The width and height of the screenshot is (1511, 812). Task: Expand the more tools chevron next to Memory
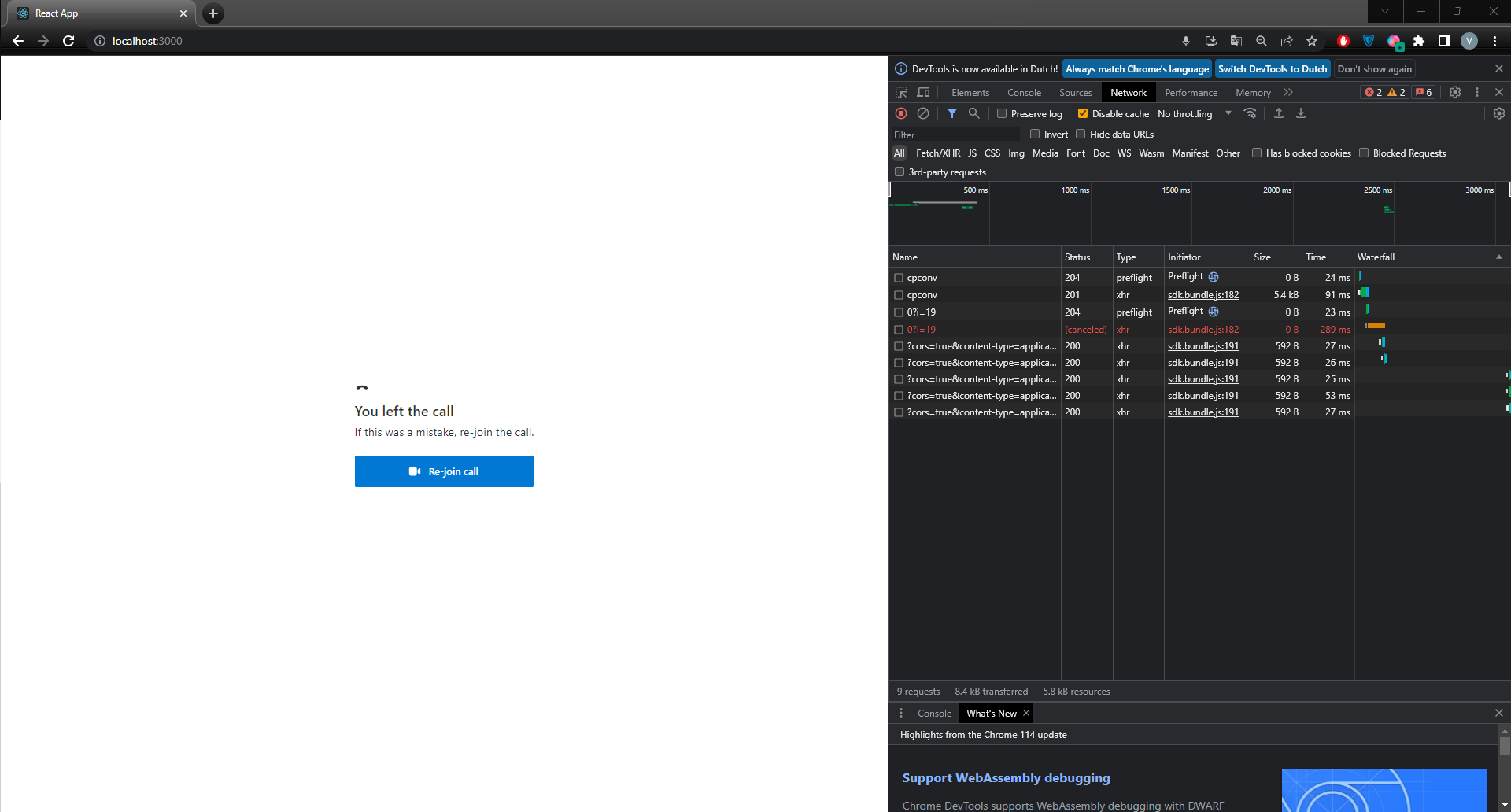[x=1288, y=92]
